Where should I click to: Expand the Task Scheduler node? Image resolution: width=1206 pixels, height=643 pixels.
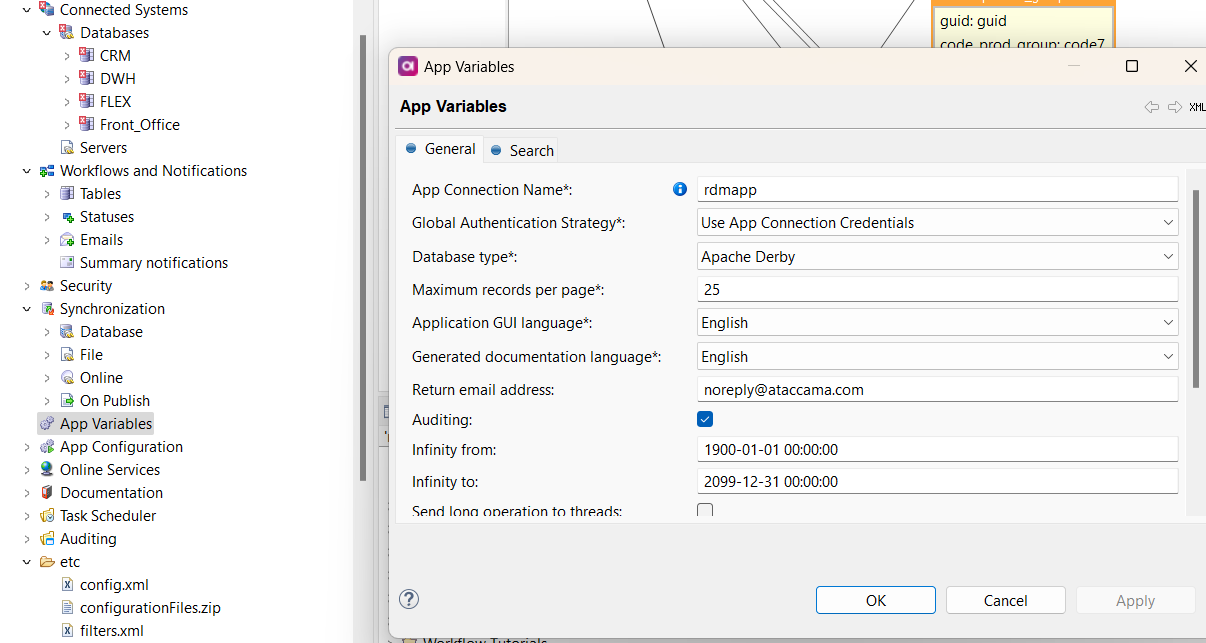(26, 516)
